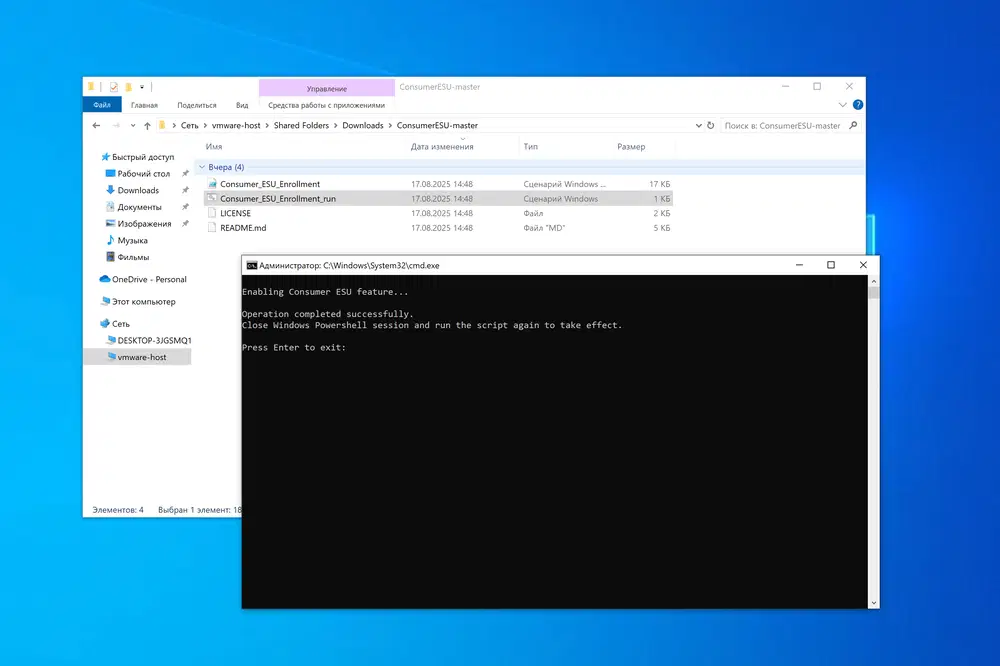Click the README.md file icon
This screenshot has width=1000, height=666.
[x=211, y=228]
